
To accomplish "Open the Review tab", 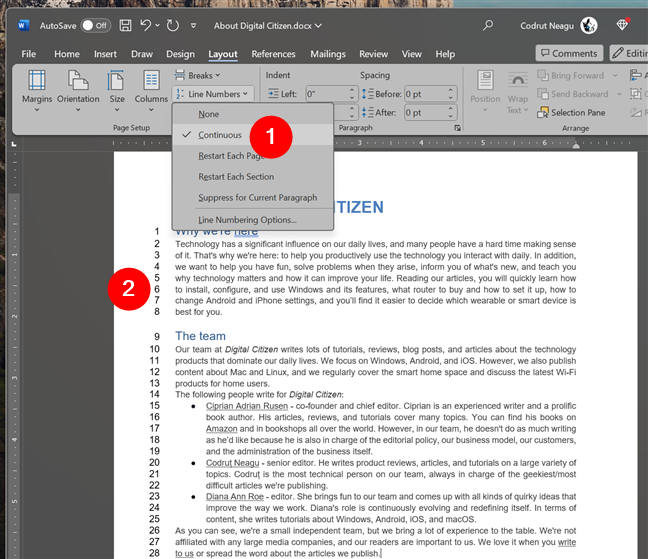I will [373, 54].
